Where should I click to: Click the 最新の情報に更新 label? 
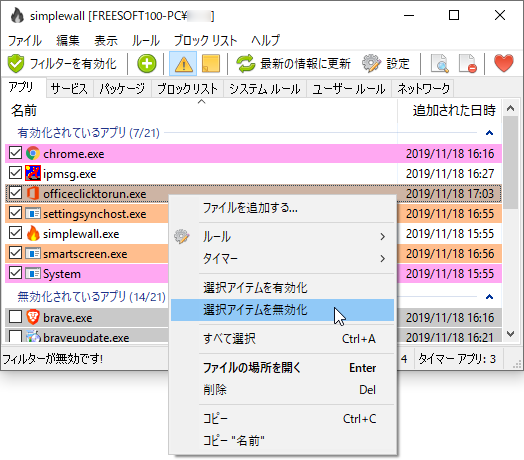305,64
